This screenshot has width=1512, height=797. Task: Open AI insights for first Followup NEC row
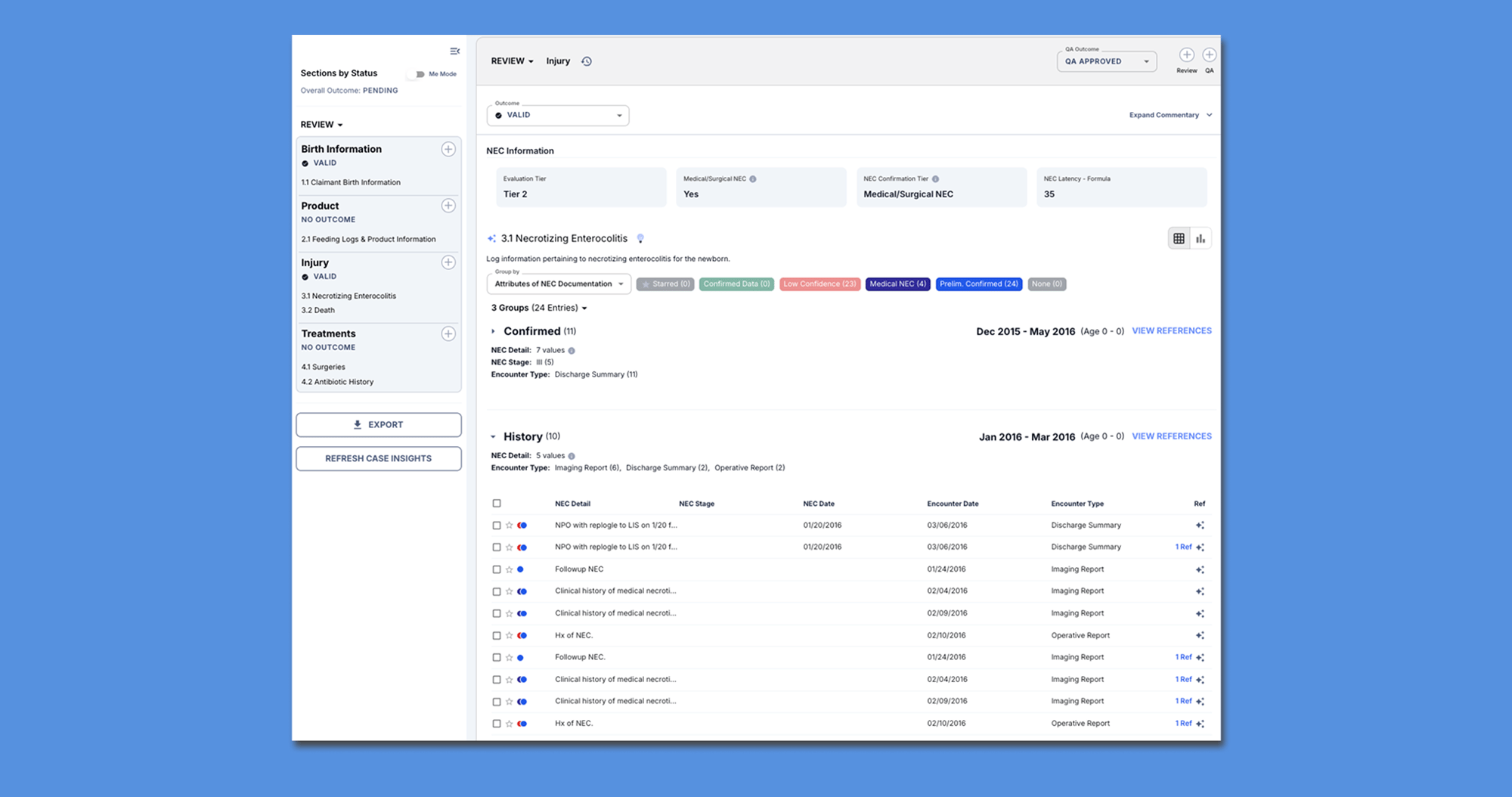pyautogui.click(x=1200, y=569)
